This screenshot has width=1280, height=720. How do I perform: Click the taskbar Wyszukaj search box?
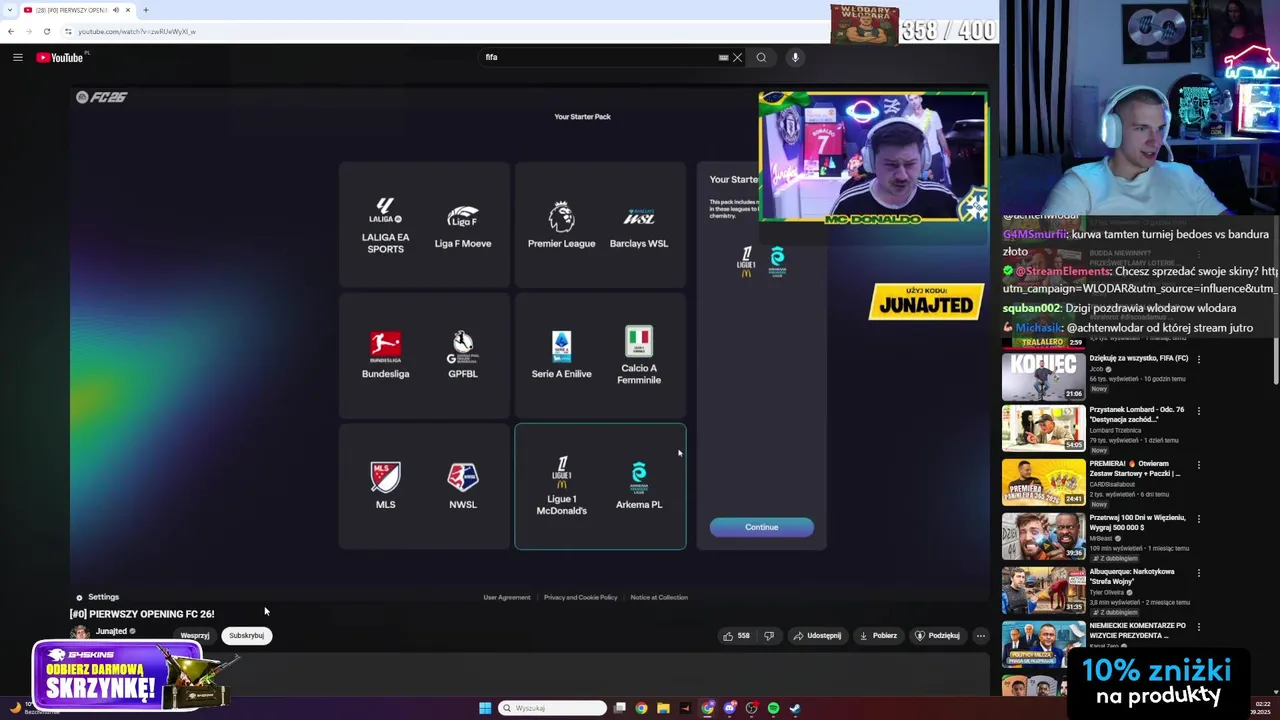553,708
